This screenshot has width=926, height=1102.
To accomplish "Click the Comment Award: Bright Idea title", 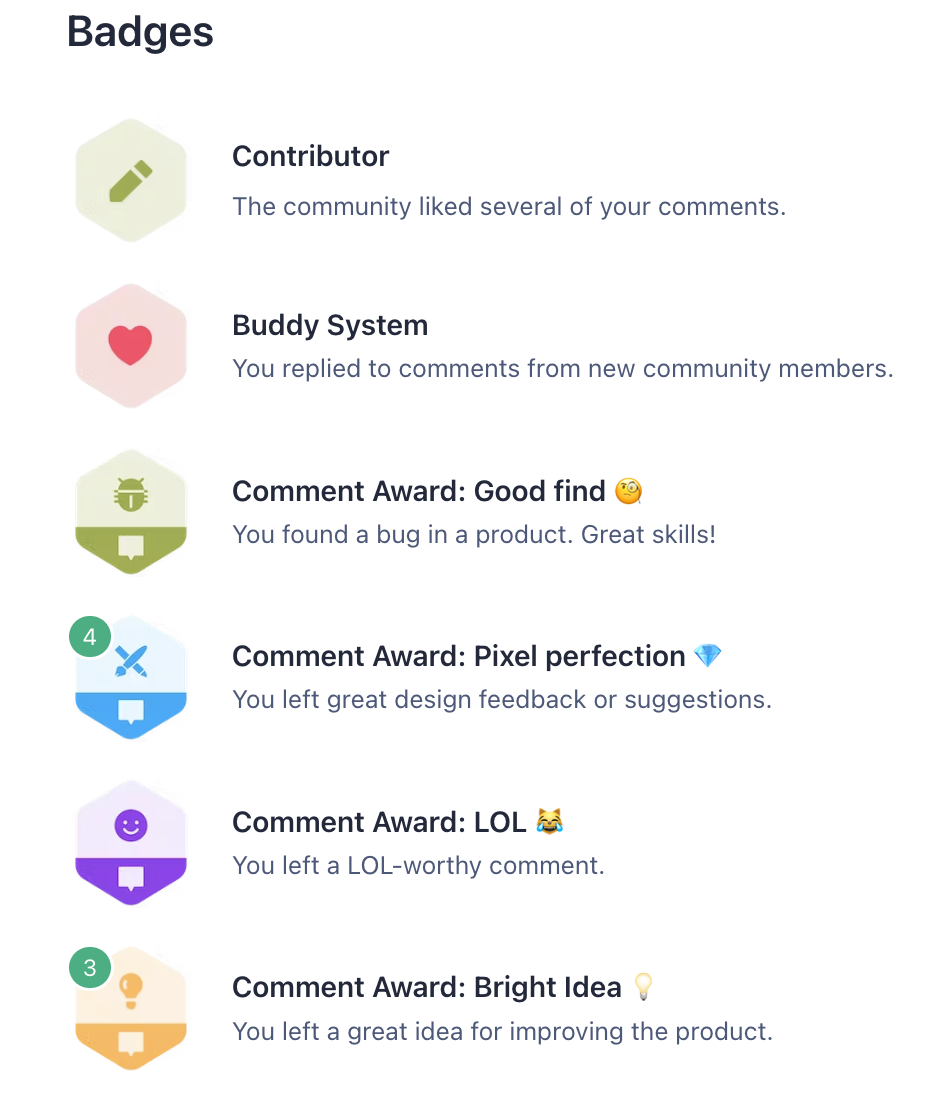I will pos(427,987).
